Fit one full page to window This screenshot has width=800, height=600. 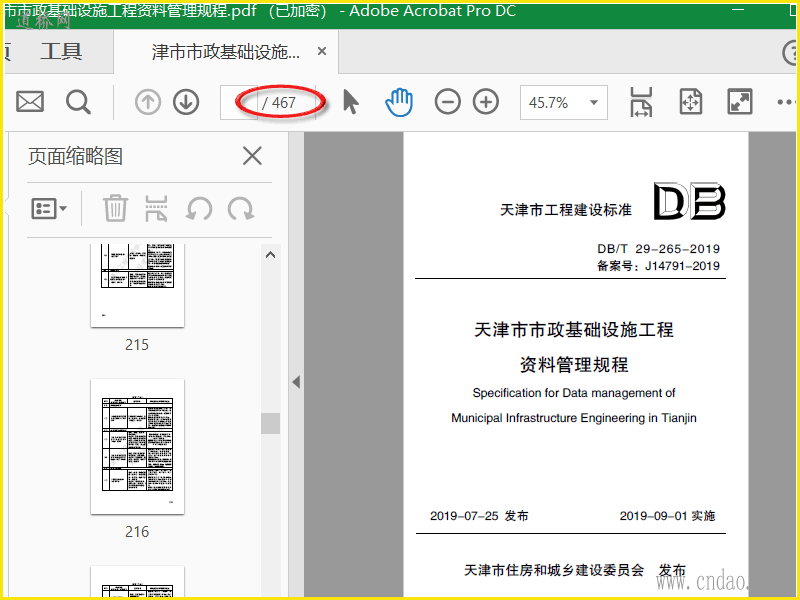(691, 102)
